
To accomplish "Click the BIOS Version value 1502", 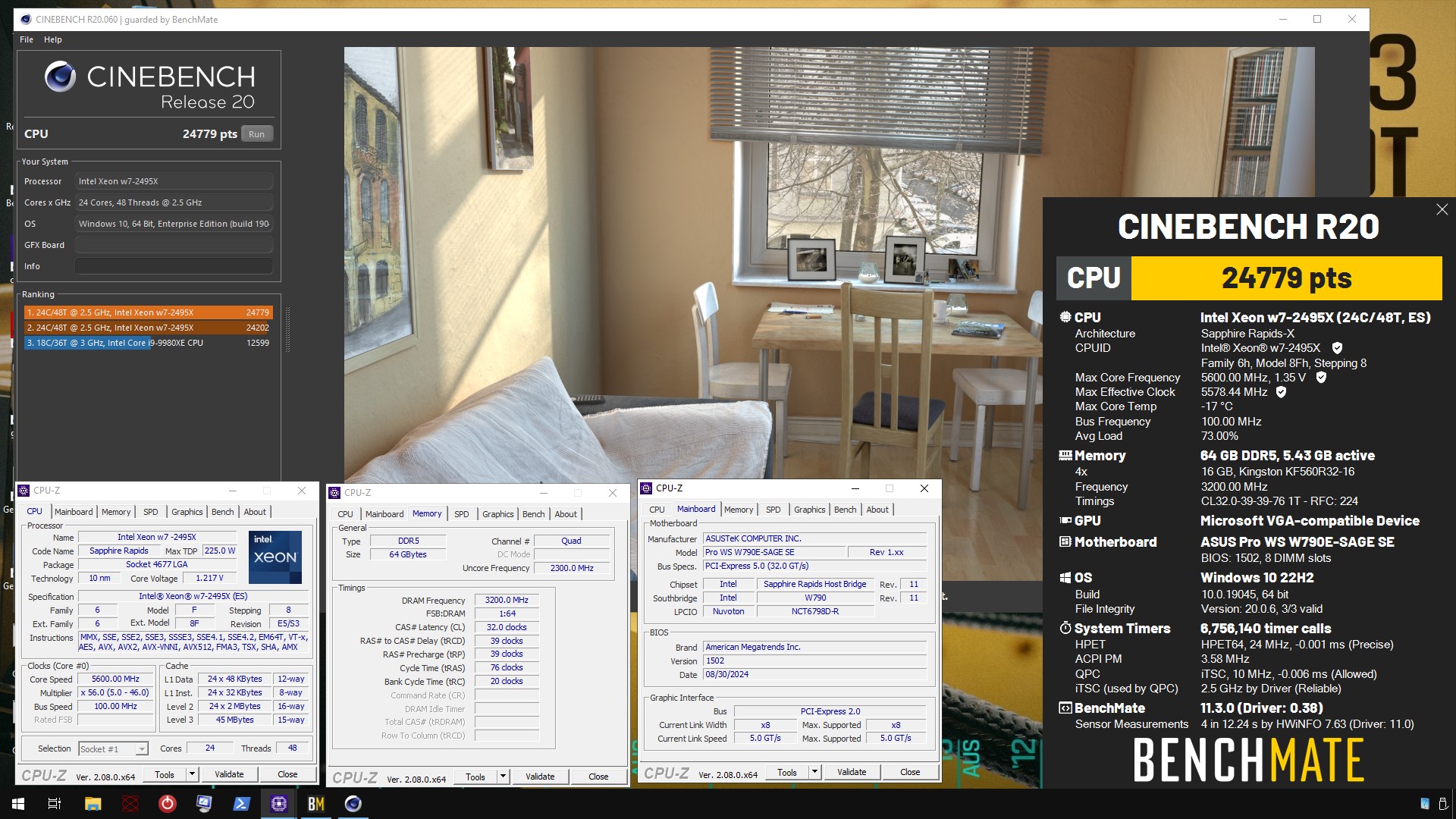I will coord(815,661).
